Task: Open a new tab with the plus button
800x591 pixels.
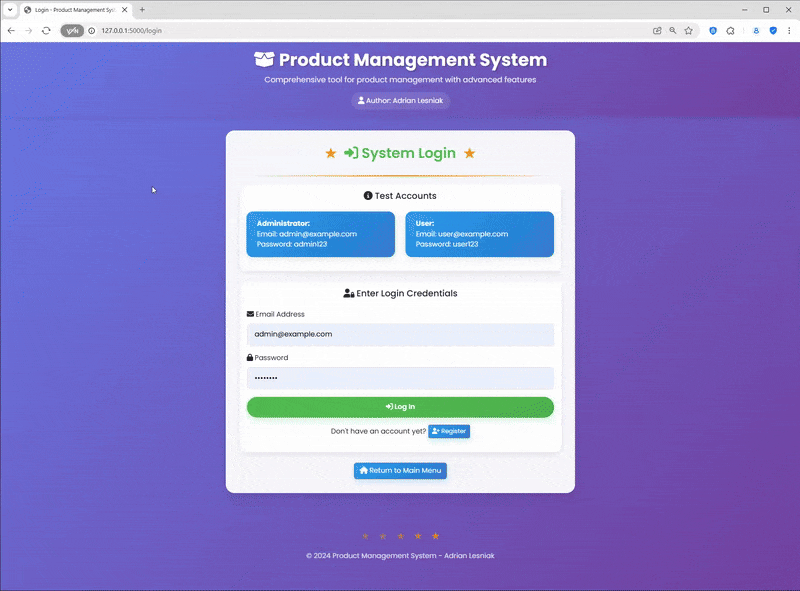Action: click(x=142, y=9)
